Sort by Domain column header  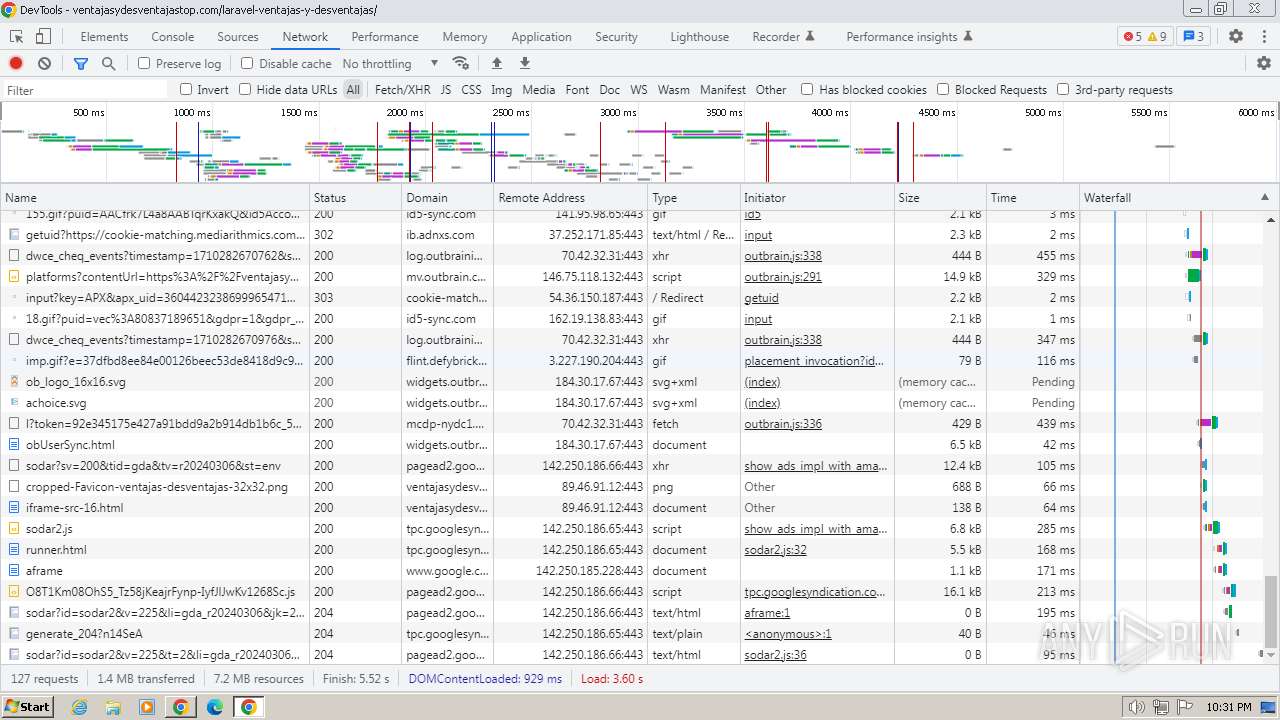point(447,197)
